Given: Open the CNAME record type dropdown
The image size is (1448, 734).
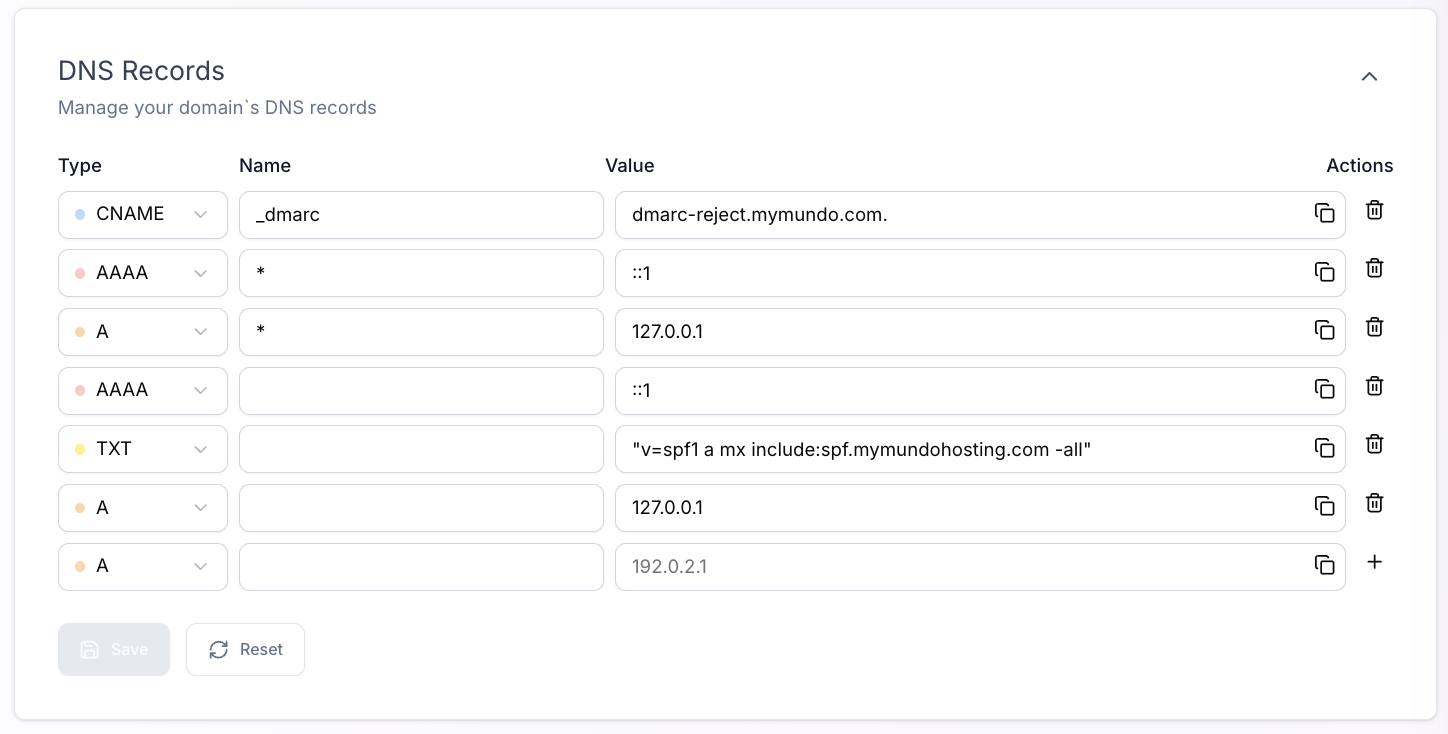Looking at the screenshot, I should click(142, 214).
